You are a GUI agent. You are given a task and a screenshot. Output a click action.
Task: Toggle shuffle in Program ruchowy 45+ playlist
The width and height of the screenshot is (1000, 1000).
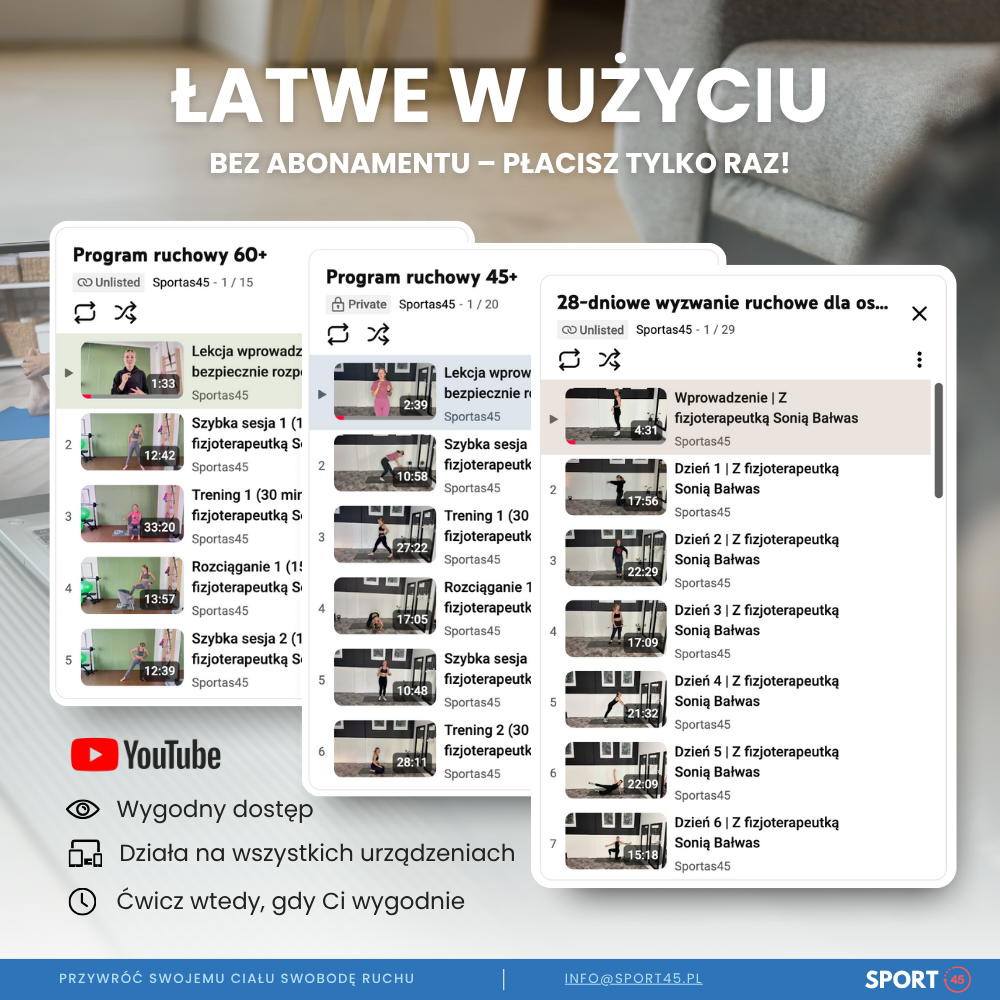pyautogui.click(x=378, y=335)
